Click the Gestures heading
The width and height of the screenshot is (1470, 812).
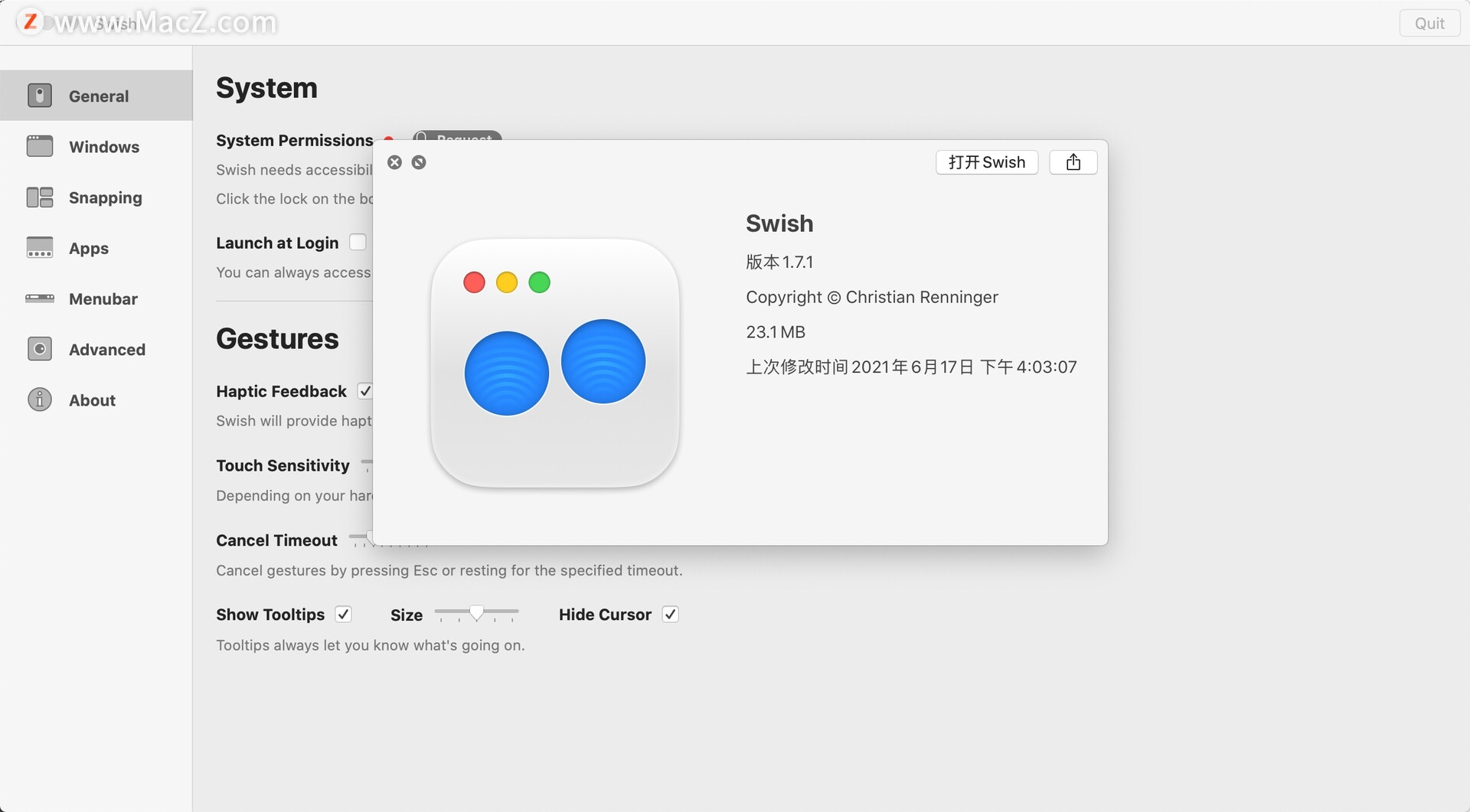pyautogui.click(x=277, y=339)
